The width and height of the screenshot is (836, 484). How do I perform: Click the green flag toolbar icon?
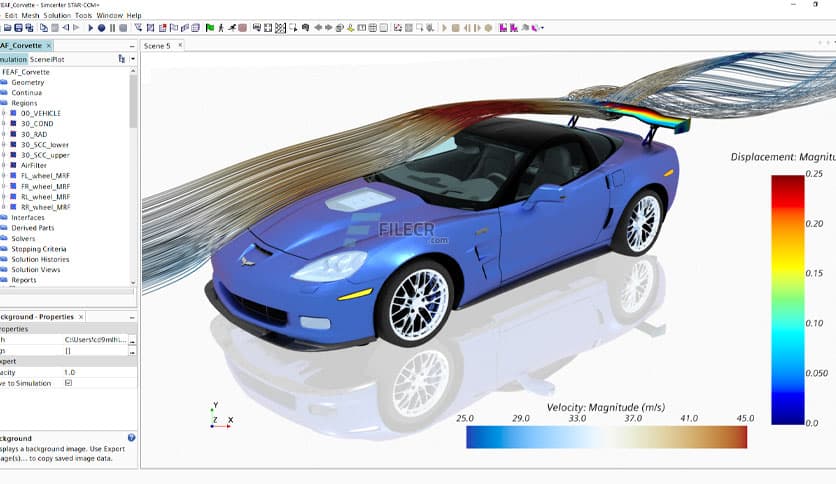click(210, 28)
